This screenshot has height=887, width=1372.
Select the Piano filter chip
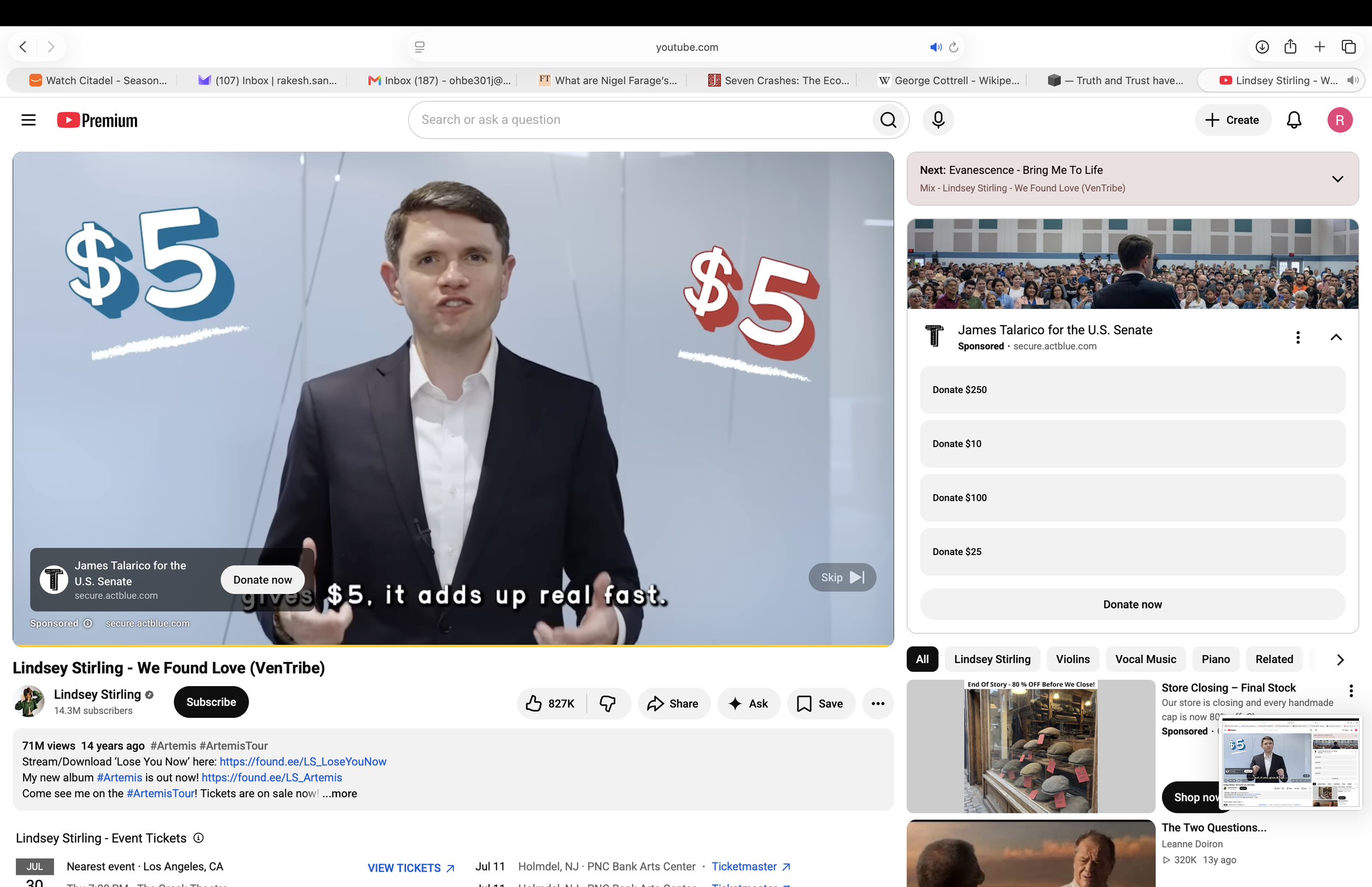[x=1216, y=660]
